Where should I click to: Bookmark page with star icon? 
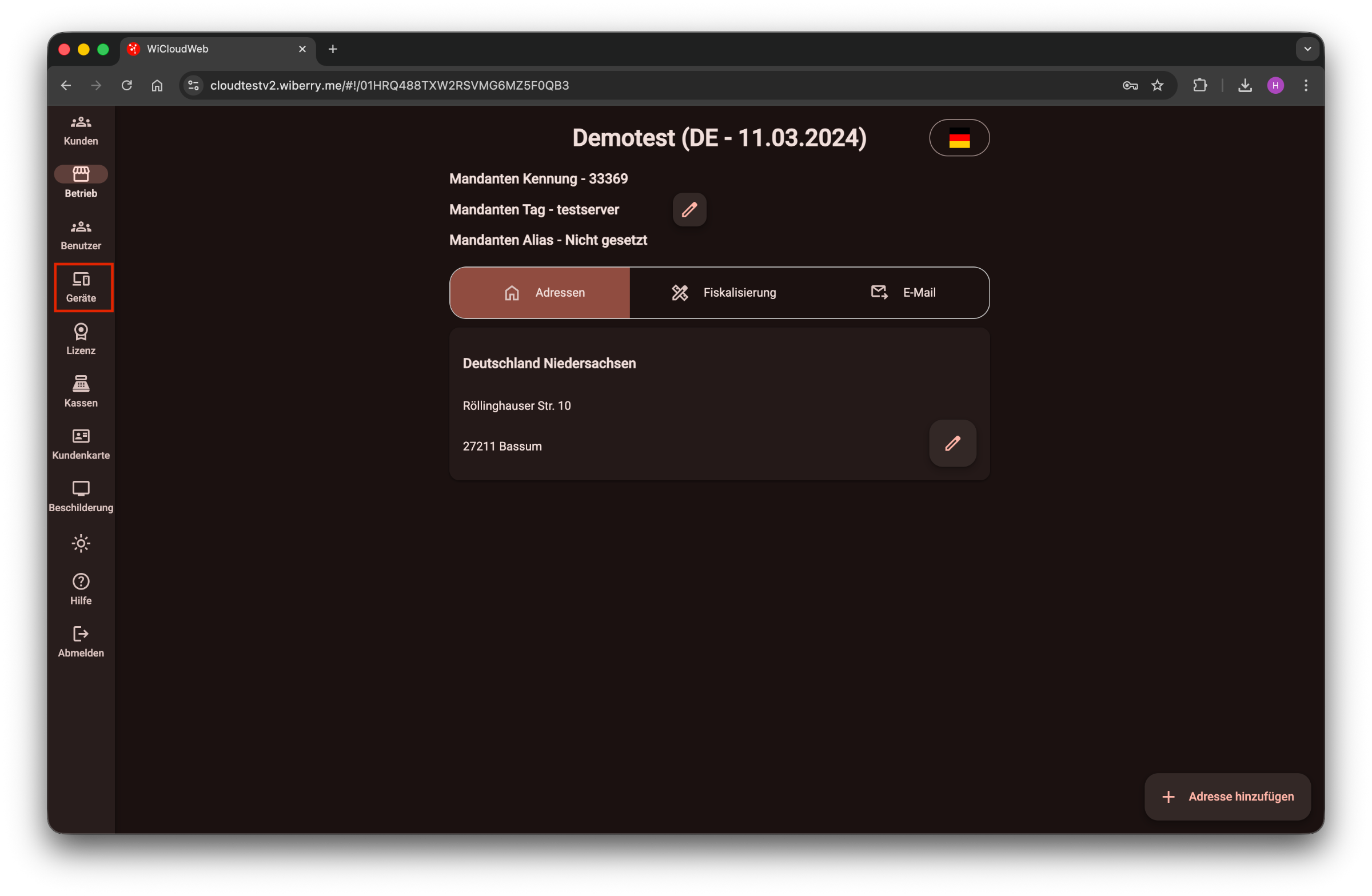[x=1157, y=85]
